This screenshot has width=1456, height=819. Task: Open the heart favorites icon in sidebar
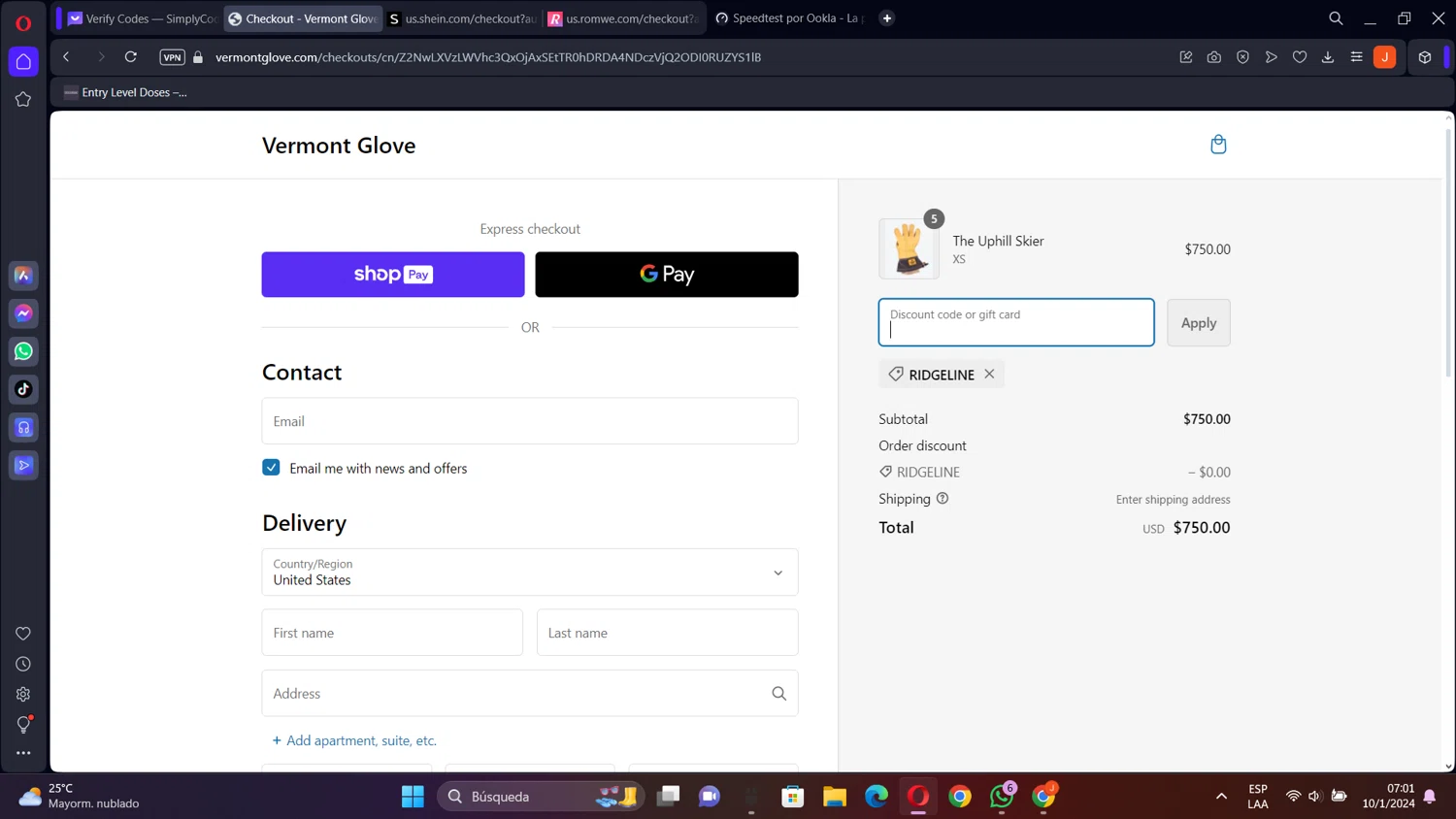pyautogui.click(x=23, y=634)
